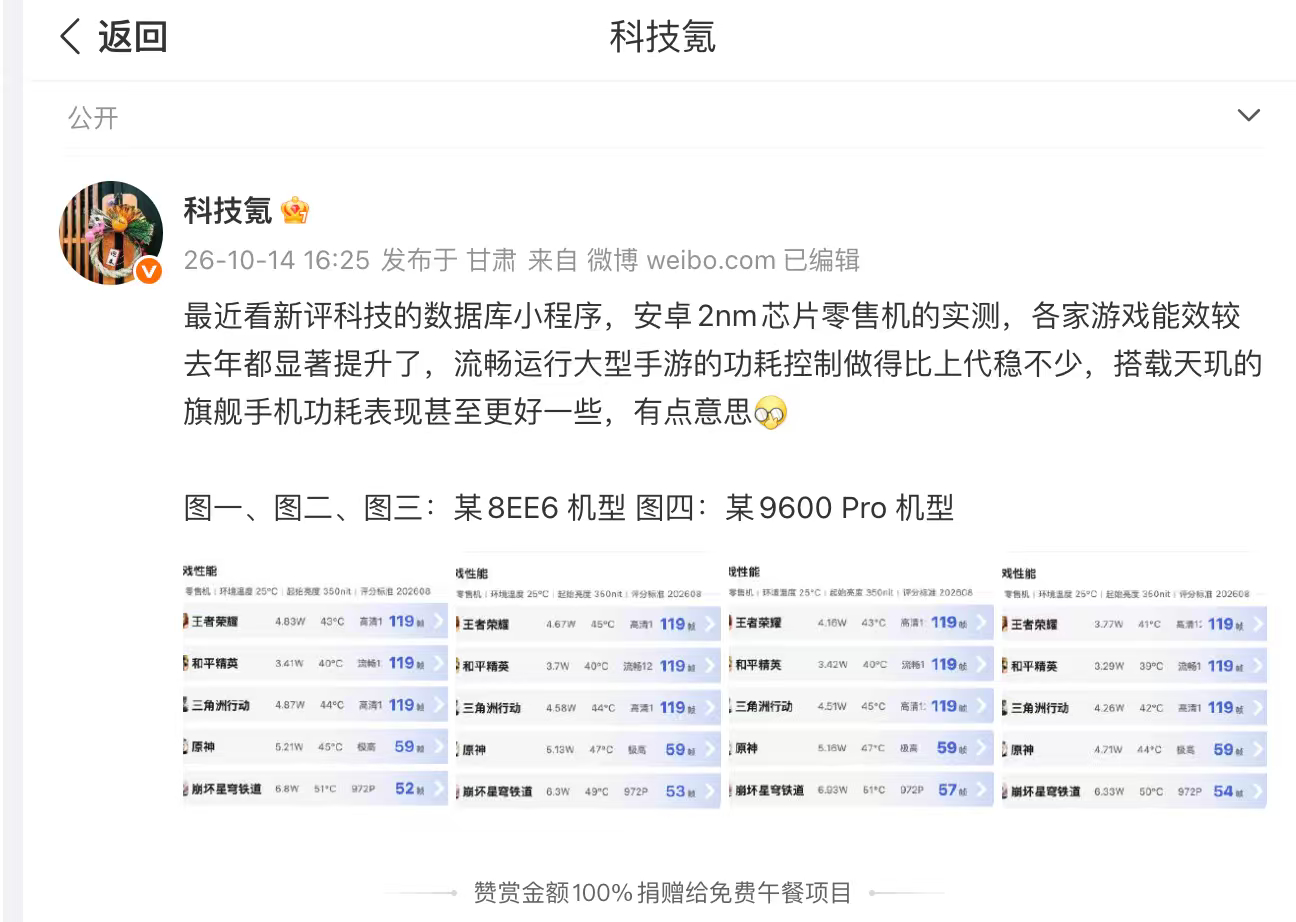Screen dimensions: 1296x922
Task: Click the 发布于 甘肃 location text
Action: point(449,261)
